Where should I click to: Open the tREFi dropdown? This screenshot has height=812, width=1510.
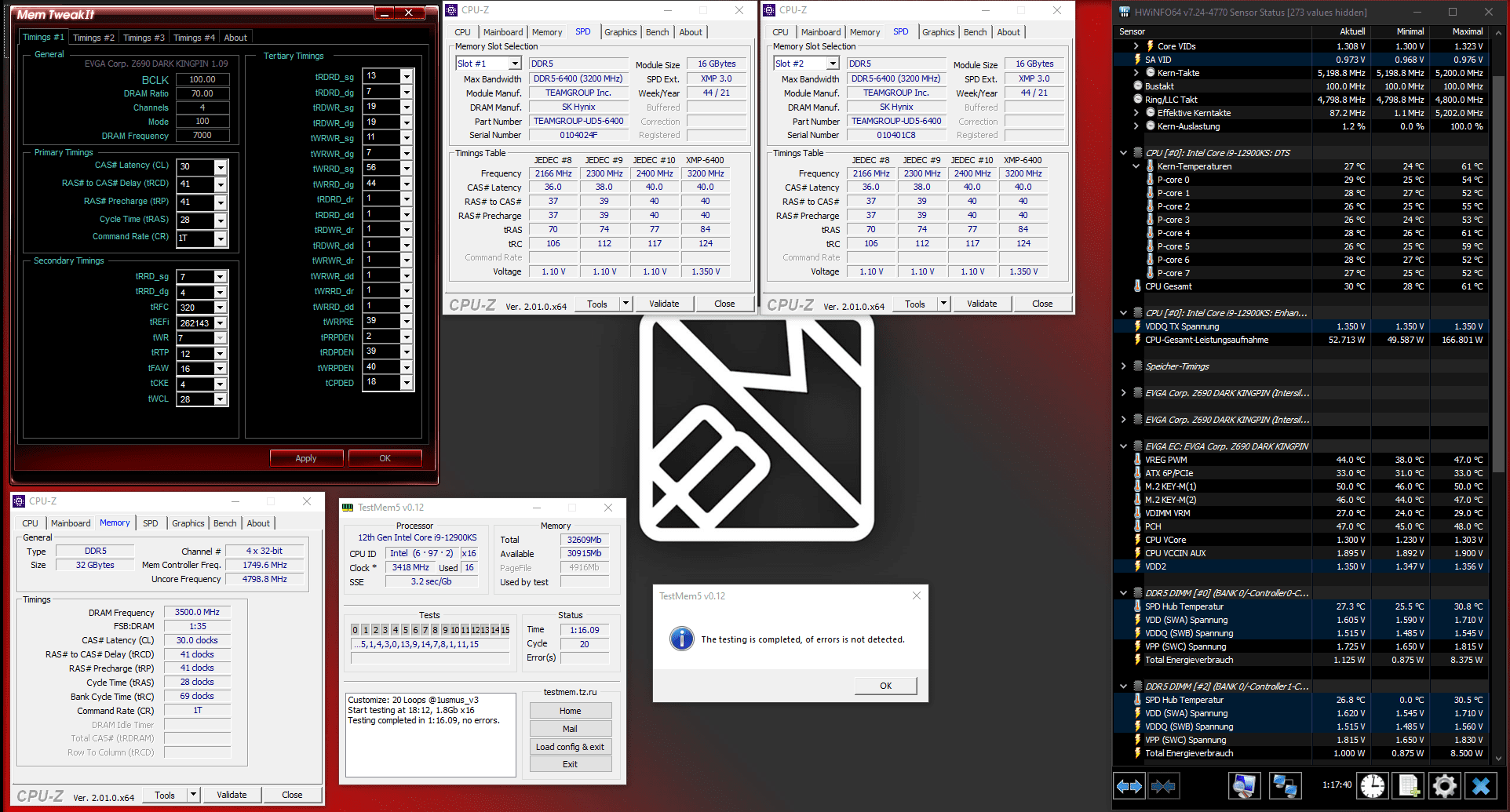(221, 323)
